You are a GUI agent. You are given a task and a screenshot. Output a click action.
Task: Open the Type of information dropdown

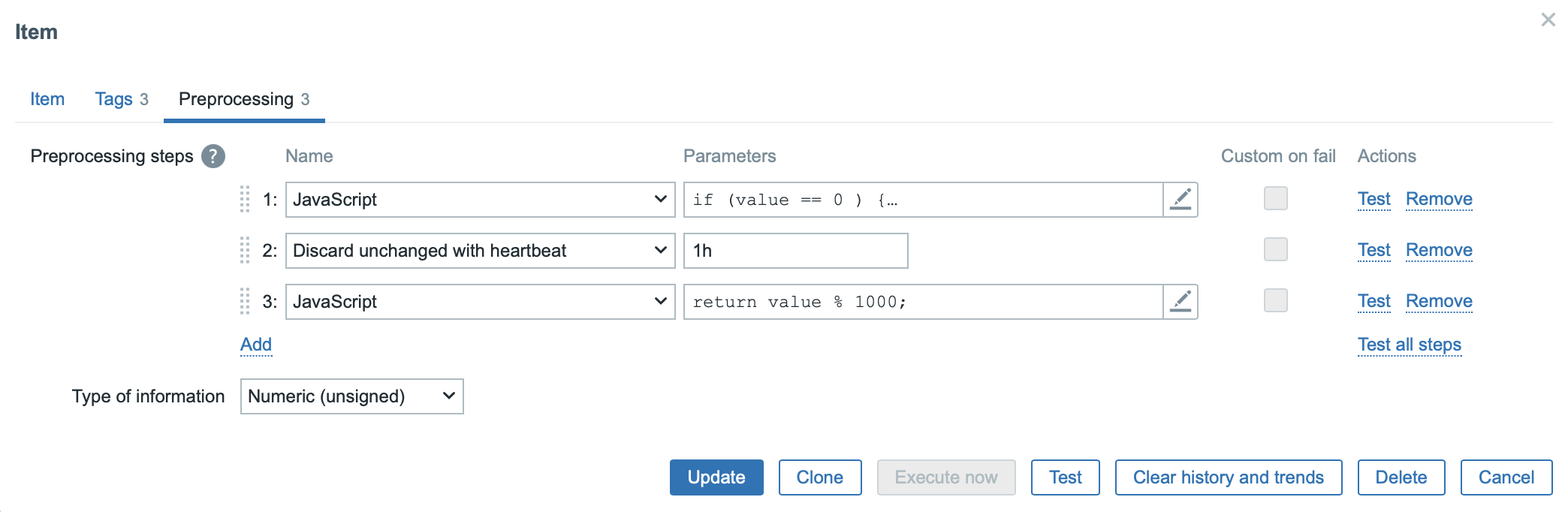point(352,396)
